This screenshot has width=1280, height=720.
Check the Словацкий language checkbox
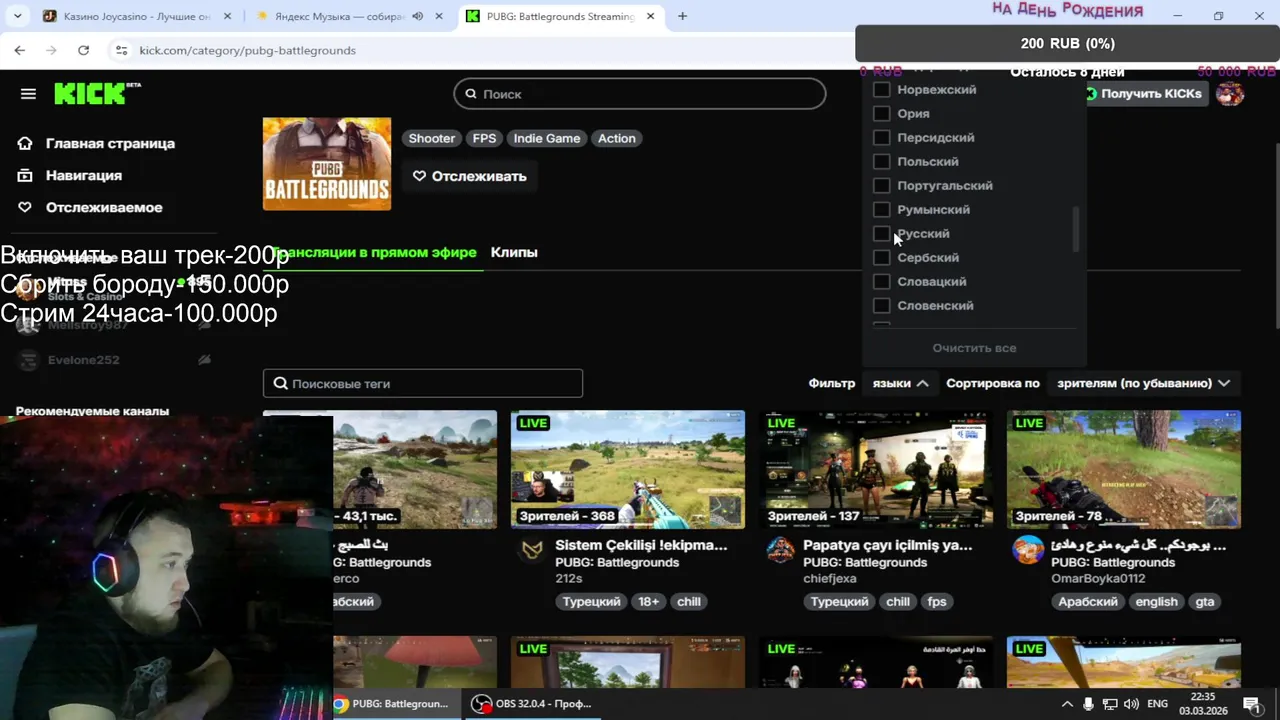[x=881, y=282]
